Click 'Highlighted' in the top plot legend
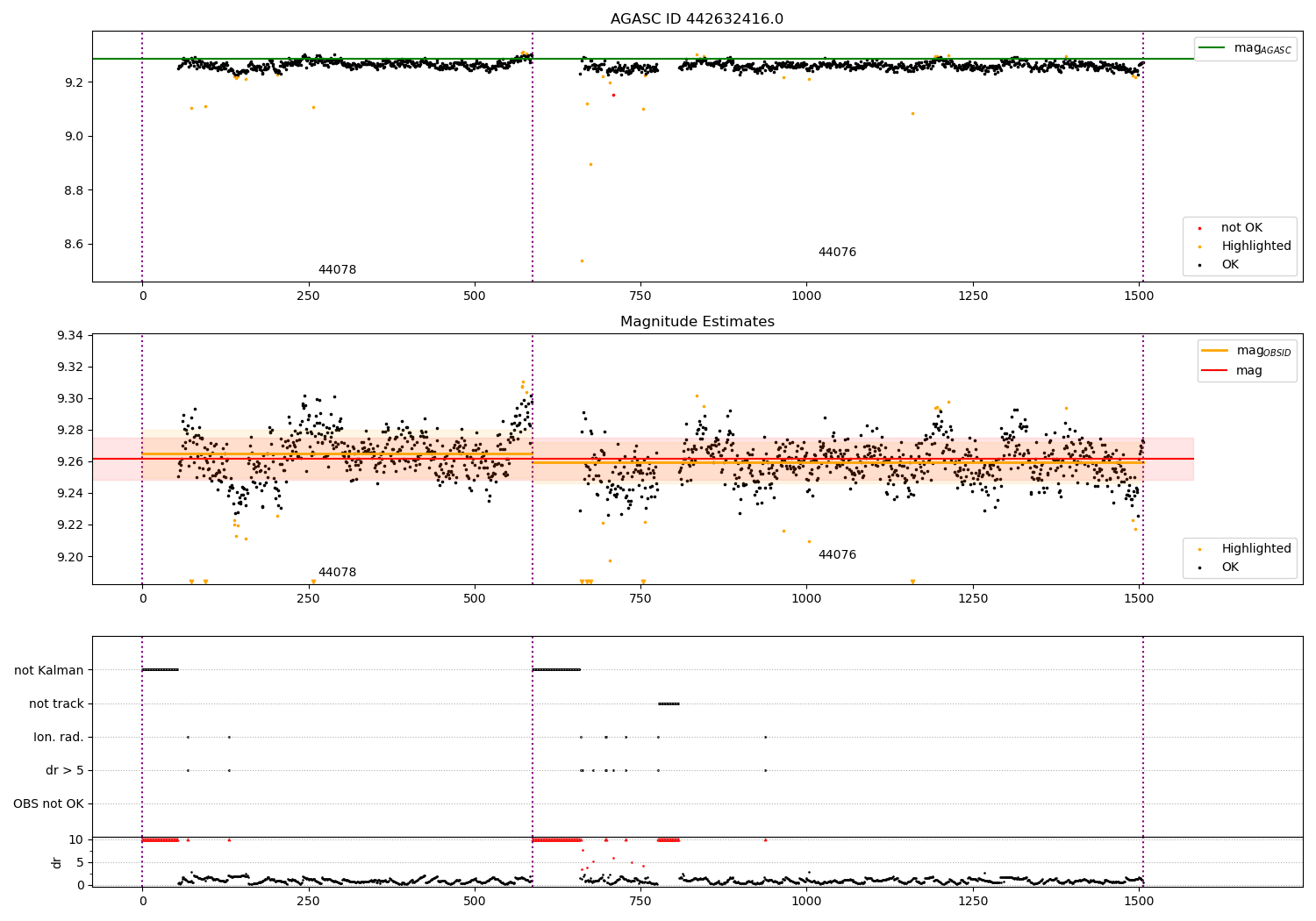Screen dimensions: 1316x921 pyautogui.click(x=1256, y=246)
